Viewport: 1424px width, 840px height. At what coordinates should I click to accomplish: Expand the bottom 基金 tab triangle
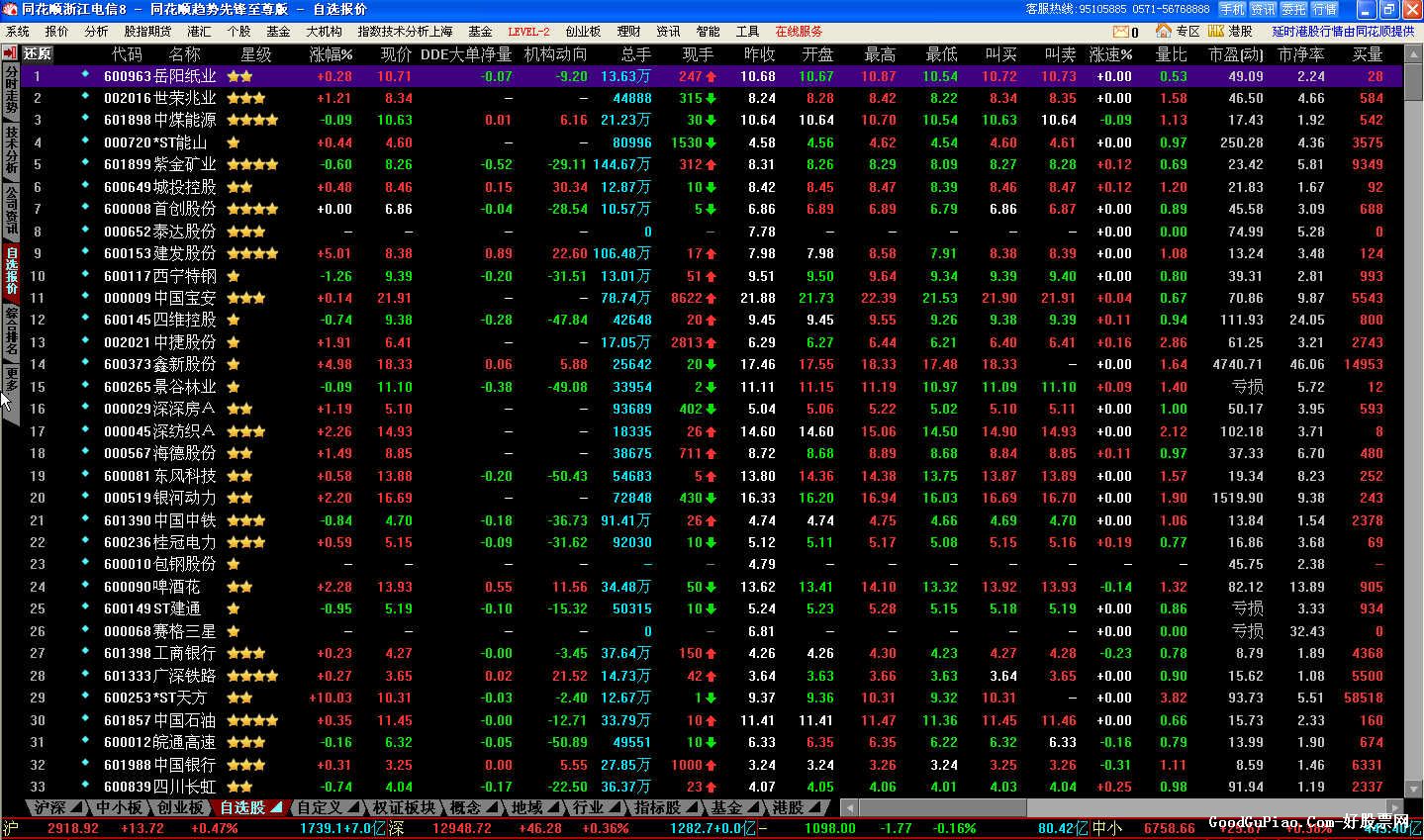tap(752, 808)
